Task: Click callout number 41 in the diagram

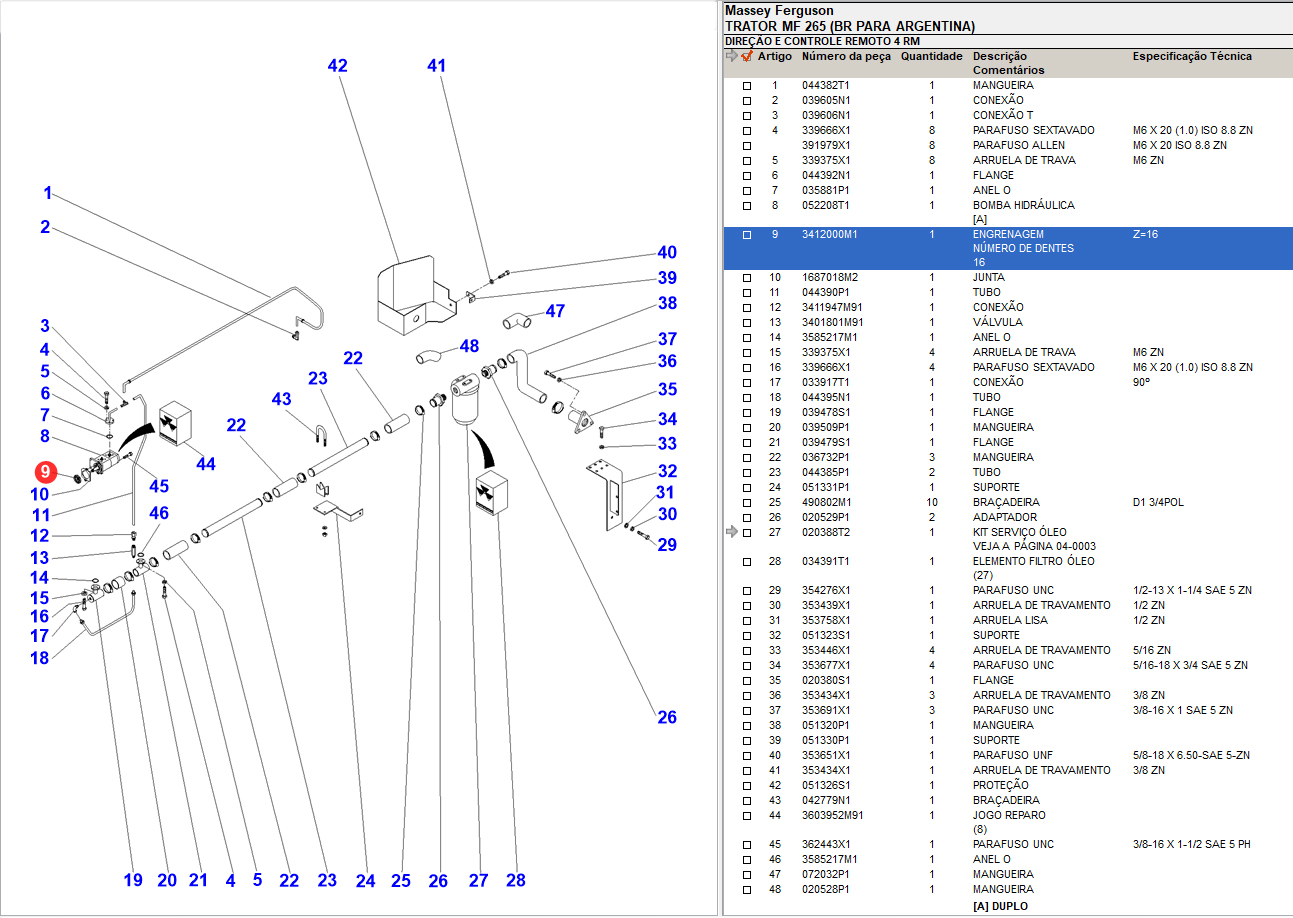Action: coord(436,66)
